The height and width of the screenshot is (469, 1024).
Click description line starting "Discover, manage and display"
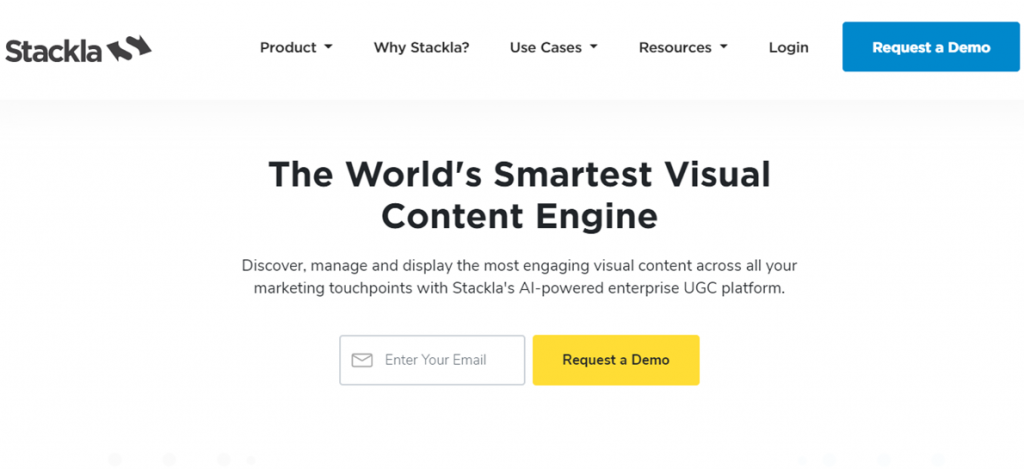coord(519,266)
